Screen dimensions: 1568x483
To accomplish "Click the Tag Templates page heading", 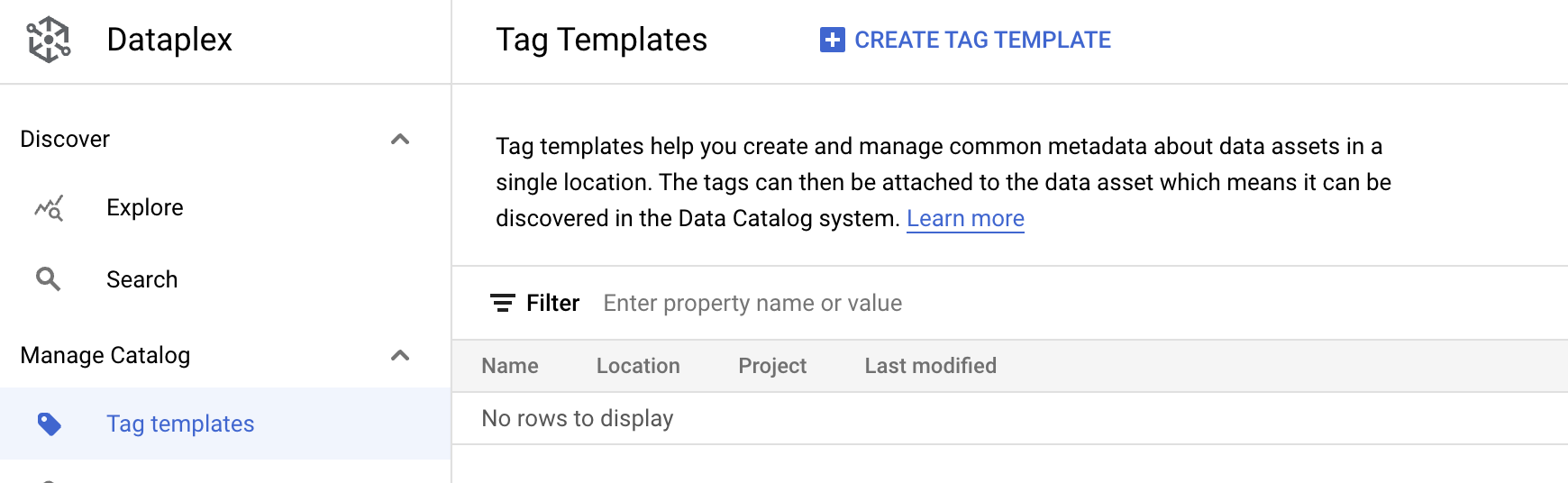I will point(601,40).
